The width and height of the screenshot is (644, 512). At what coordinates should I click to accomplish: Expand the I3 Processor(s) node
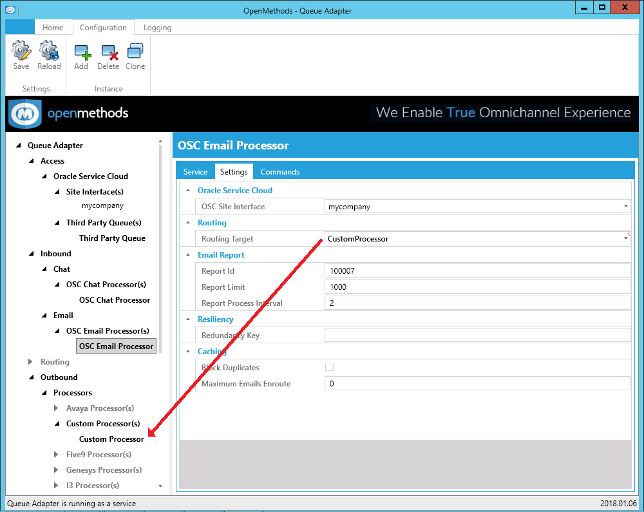click(x=56, y=485)
